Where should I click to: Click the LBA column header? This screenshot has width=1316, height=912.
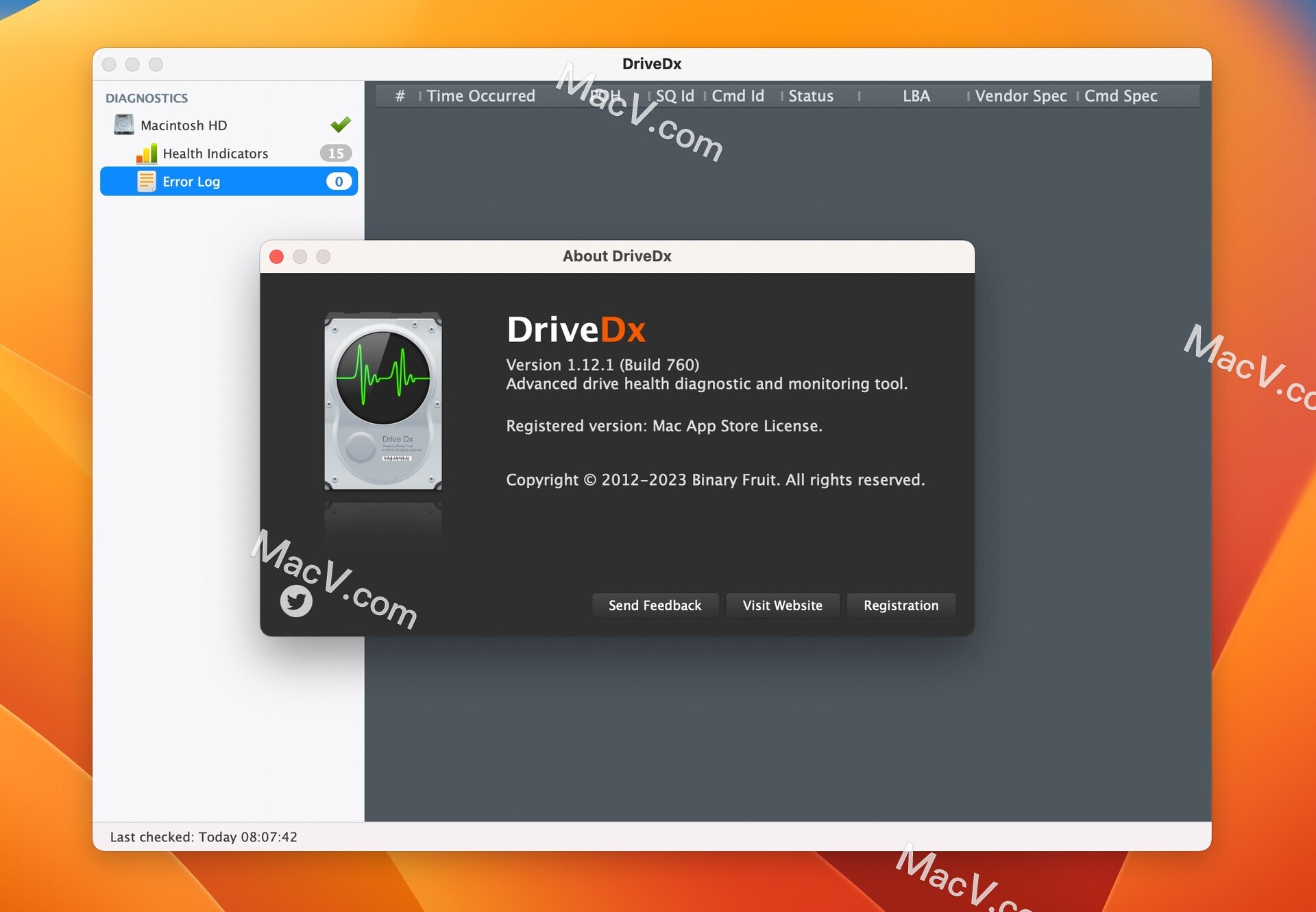click(916, 96)
